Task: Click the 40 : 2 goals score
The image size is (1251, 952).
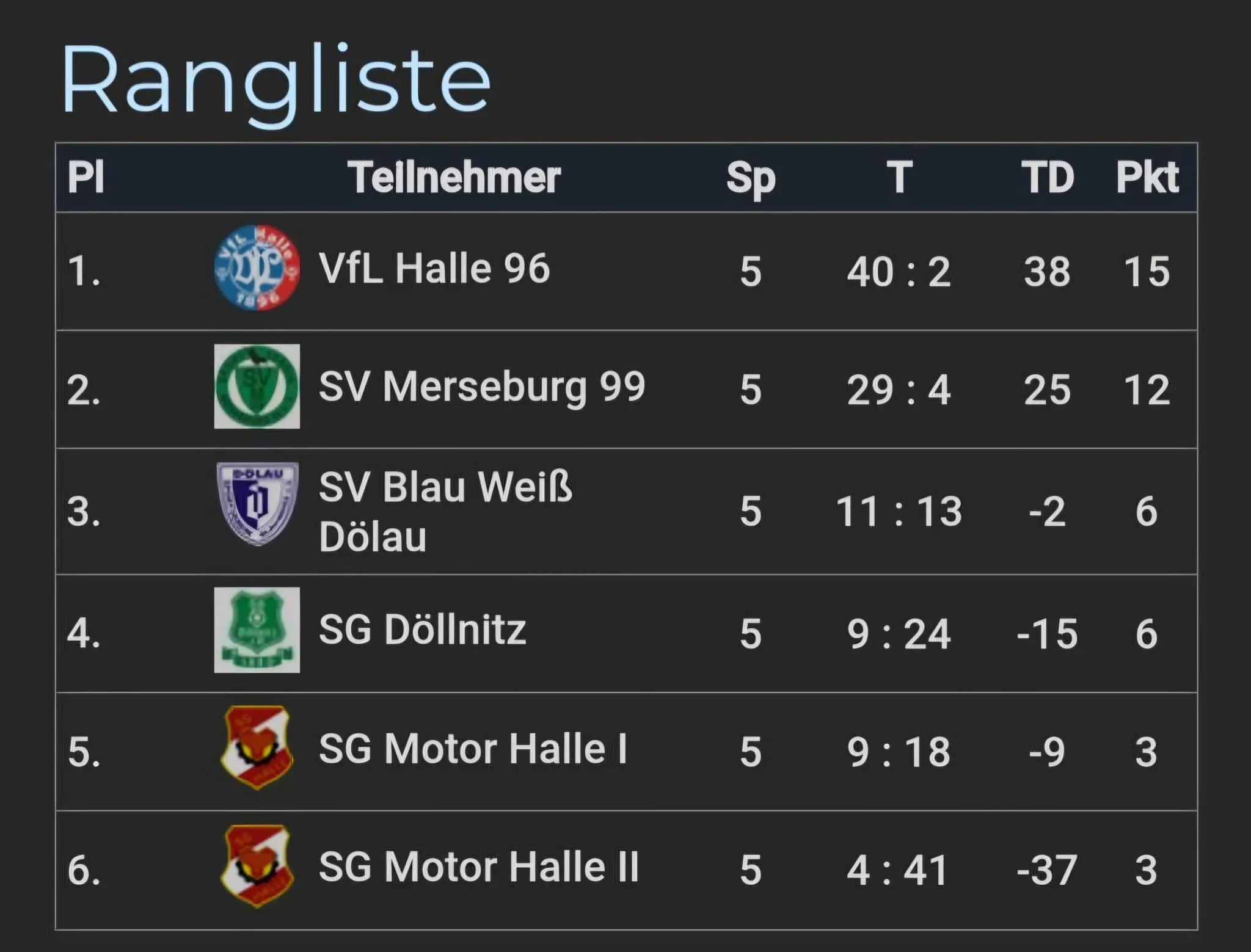Action: (899, 271)
